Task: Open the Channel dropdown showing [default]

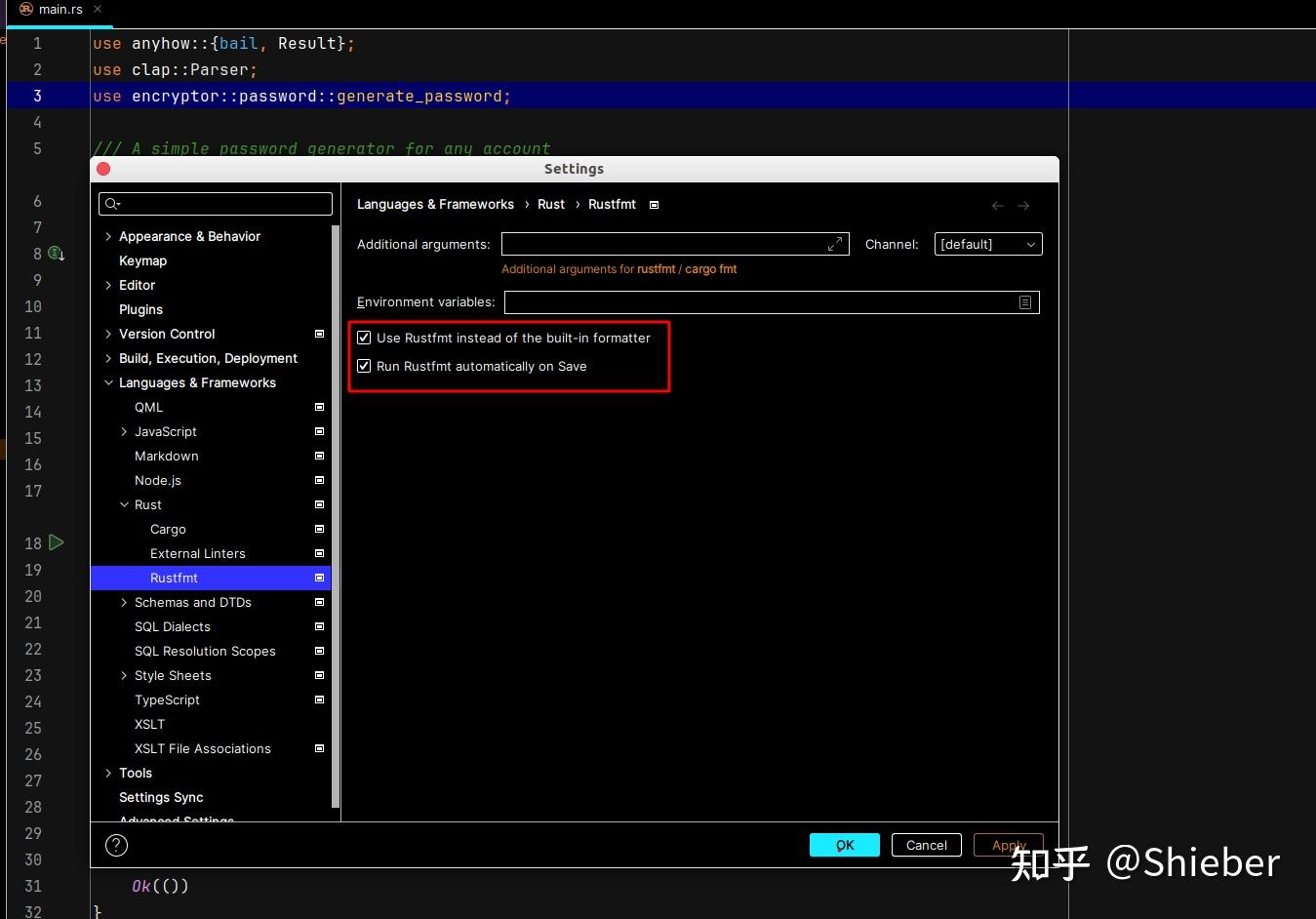Action: pyautogui.click(x=987, y=244)
